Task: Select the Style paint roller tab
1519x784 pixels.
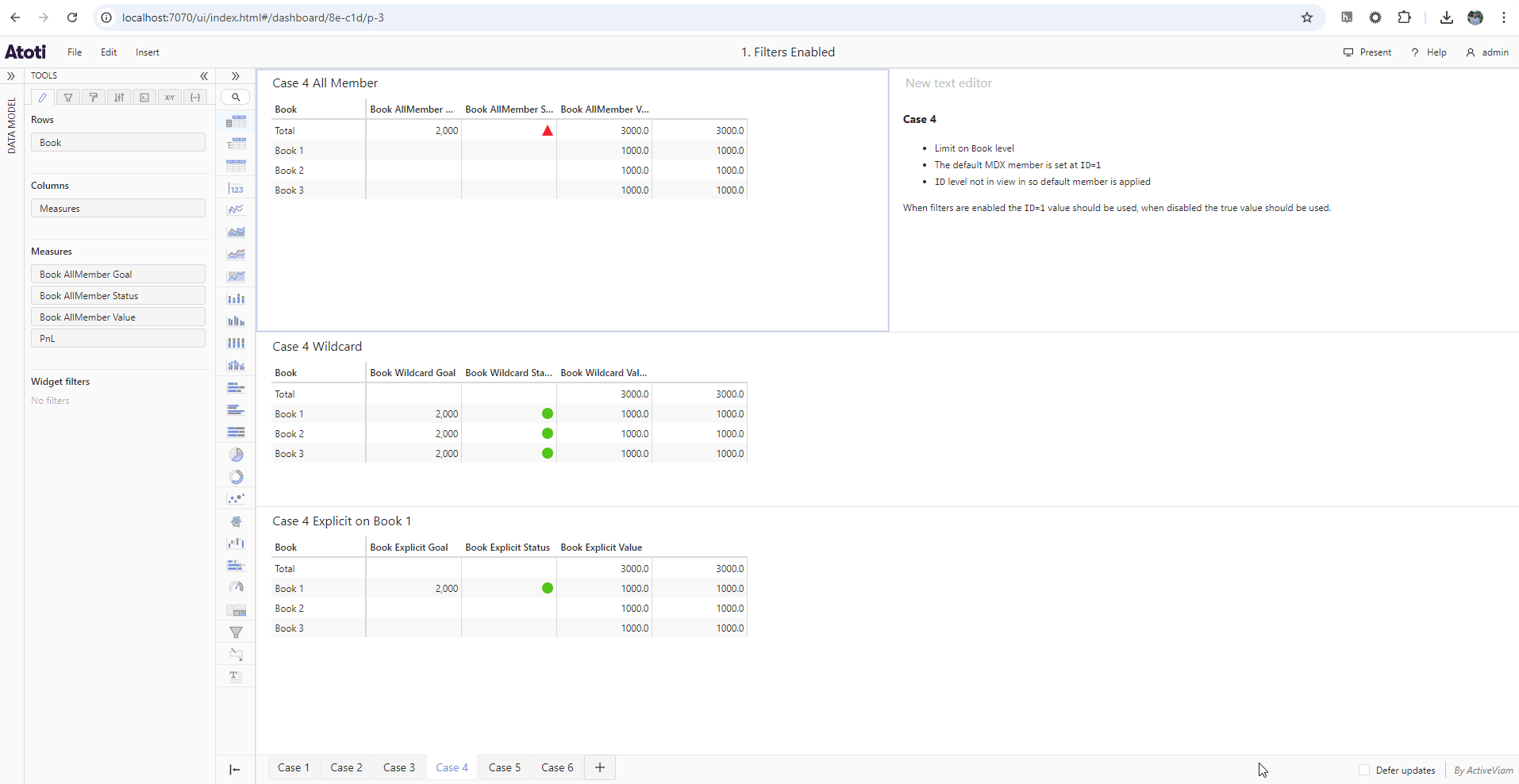Action: 94,98
